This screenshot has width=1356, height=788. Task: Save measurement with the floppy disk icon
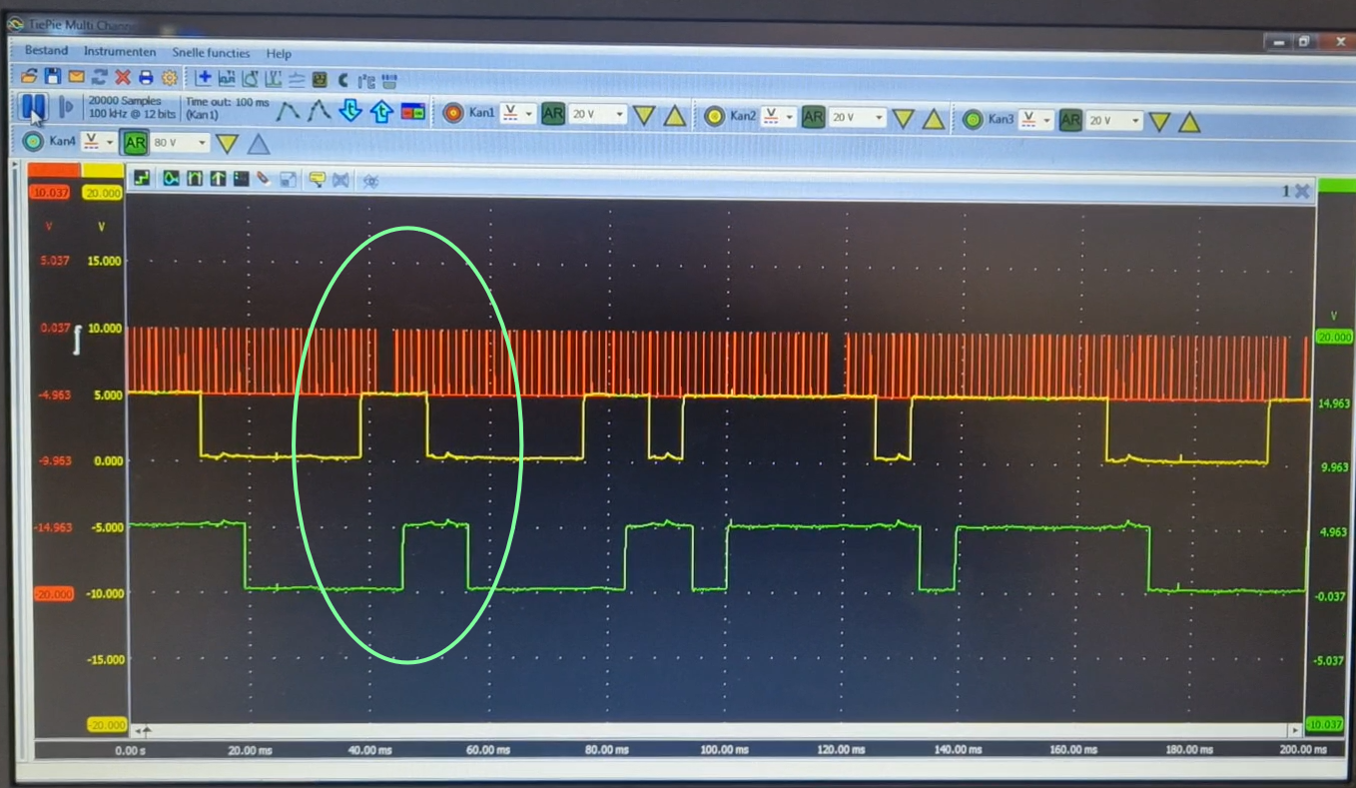click(52, 77)
